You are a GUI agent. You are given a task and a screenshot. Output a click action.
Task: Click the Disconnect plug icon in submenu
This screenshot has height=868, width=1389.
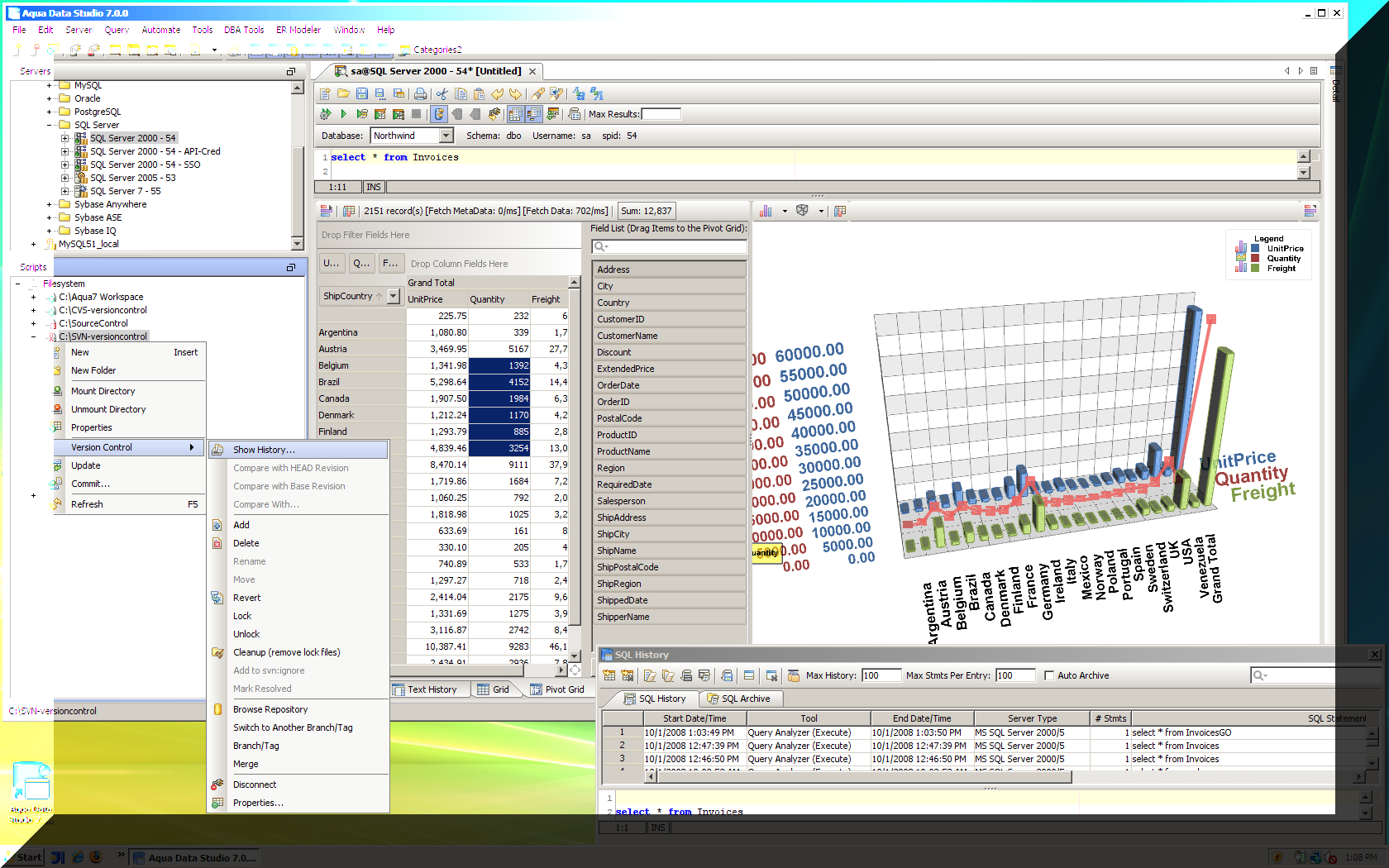pos(217,785)
